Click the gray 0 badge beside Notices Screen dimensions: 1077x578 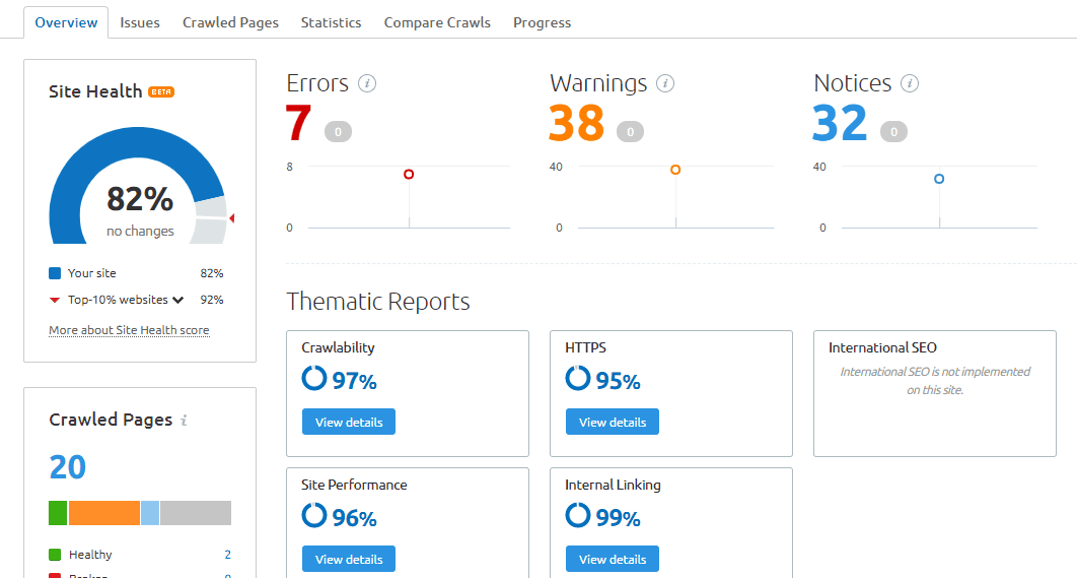pyautogui.click(x=894, y=132)
